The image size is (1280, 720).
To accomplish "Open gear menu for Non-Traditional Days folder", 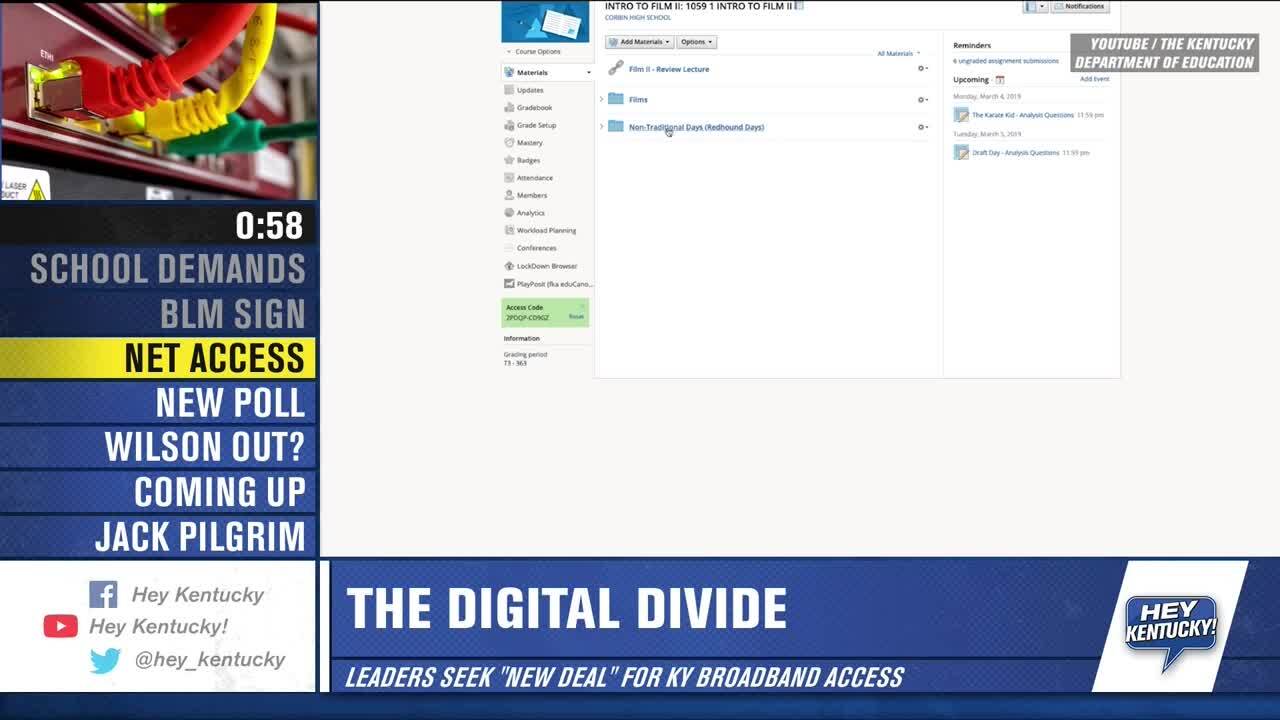I will tap(922, 127).
